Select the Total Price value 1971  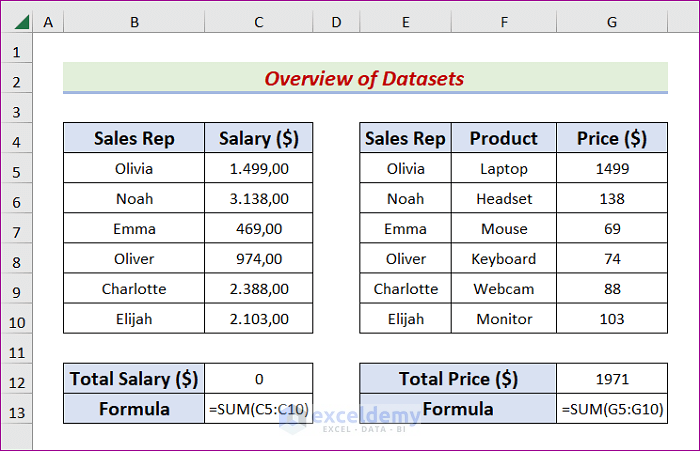612,379
